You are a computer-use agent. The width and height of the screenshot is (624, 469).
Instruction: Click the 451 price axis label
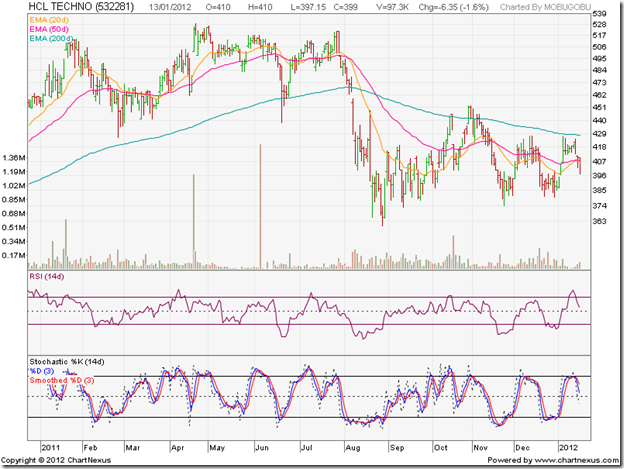click(599, 107)
